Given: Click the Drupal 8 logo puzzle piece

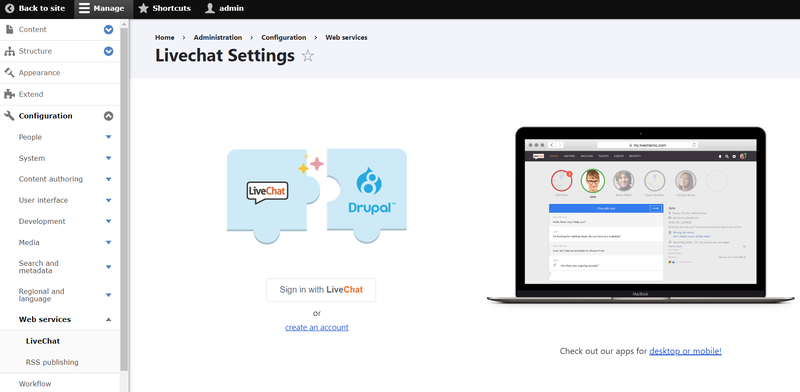Looking at the screenshot, I should pos(367,195).
